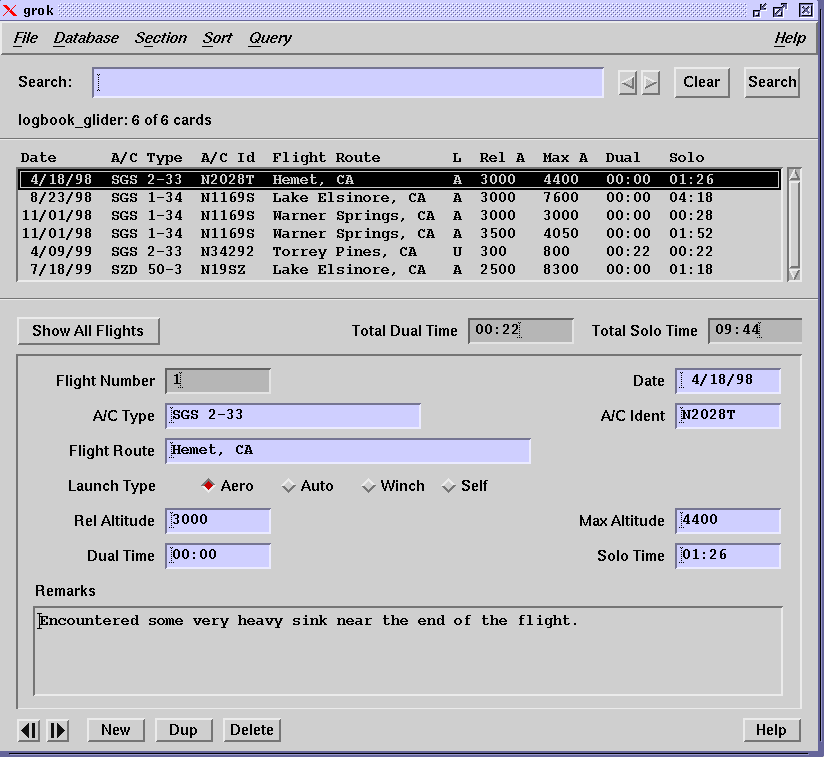Select the Auto launch type
This screenshot has width=824, height=757.
pyautogui.click(x=307, y=486)
